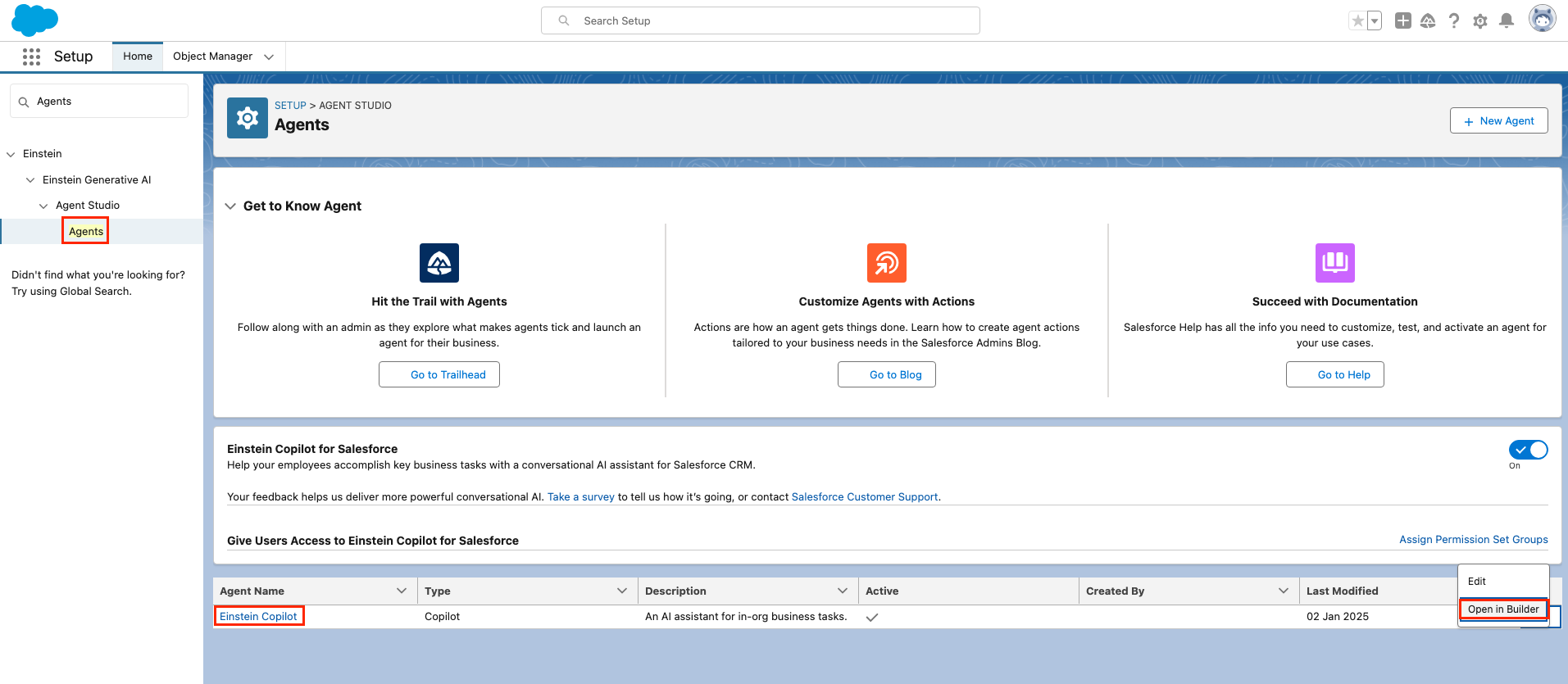Choose Edit from the row action menu

1477,582
